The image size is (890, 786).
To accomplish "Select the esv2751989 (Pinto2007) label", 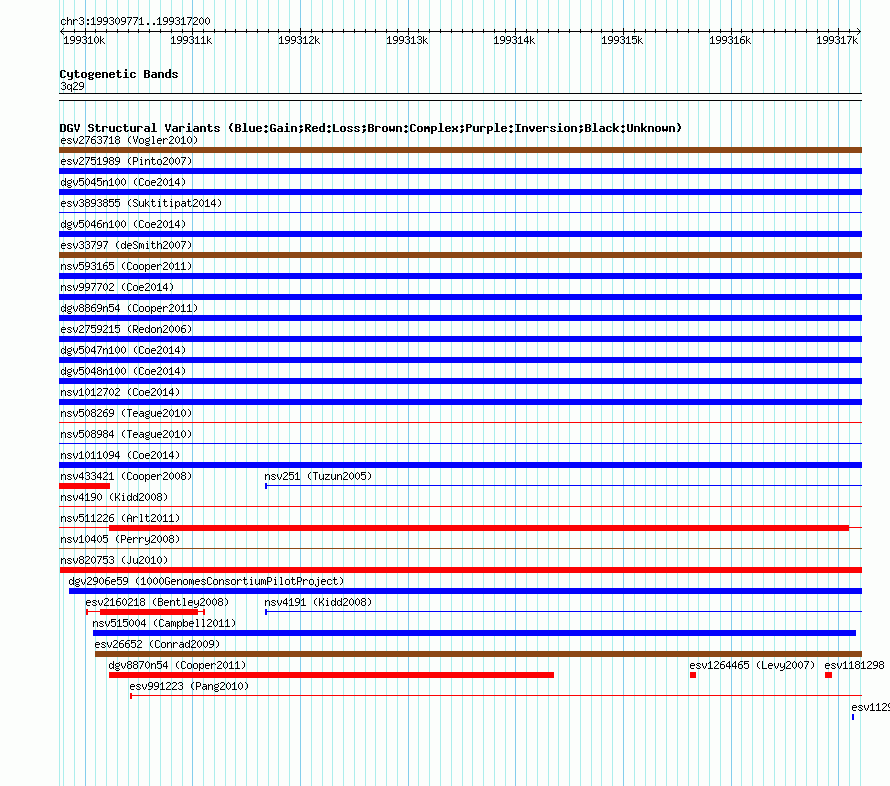I will click(126, 161).
